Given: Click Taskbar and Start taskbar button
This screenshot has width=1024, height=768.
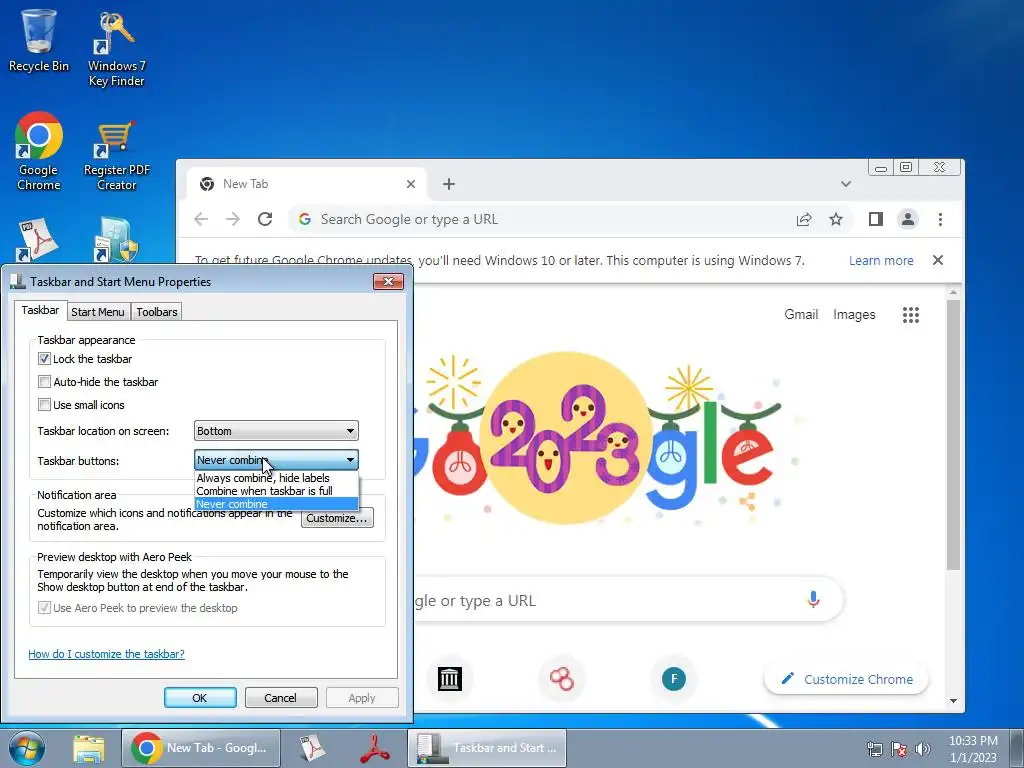Looking at the screenshot, I should click(x=487, y=748).
